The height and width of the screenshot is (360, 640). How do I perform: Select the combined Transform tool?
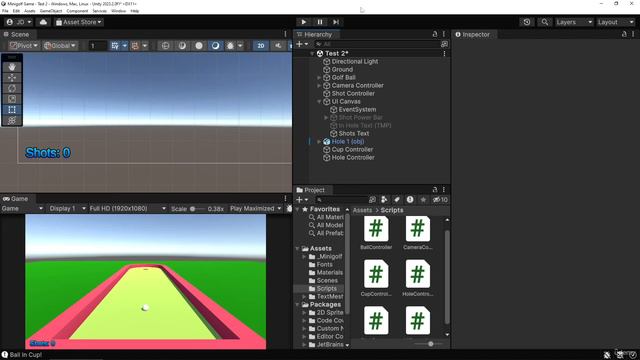pos(12,120)
